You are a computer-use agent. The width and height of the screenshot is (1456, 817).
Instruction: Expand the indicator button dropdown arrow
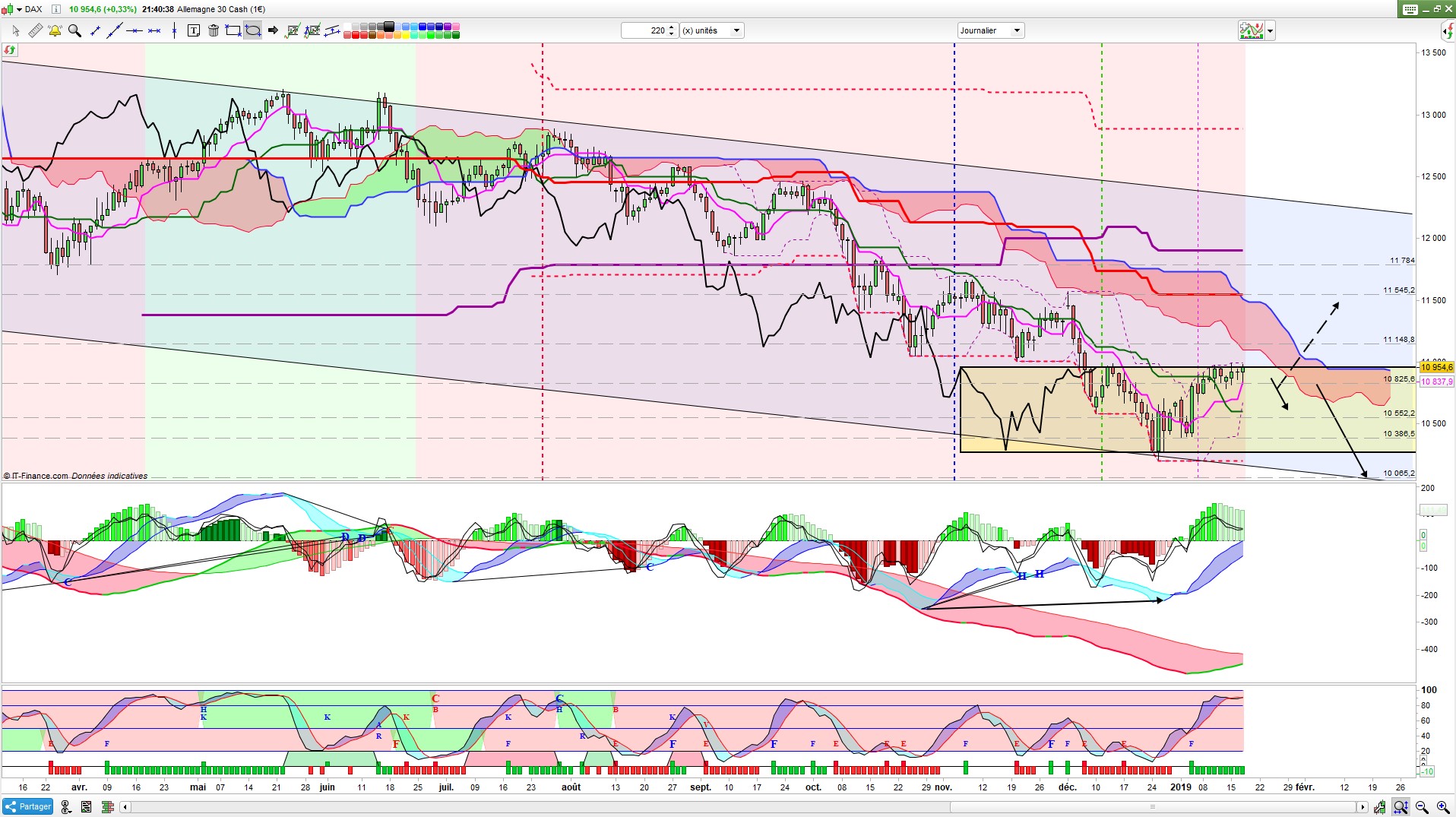coord(1270,31)
